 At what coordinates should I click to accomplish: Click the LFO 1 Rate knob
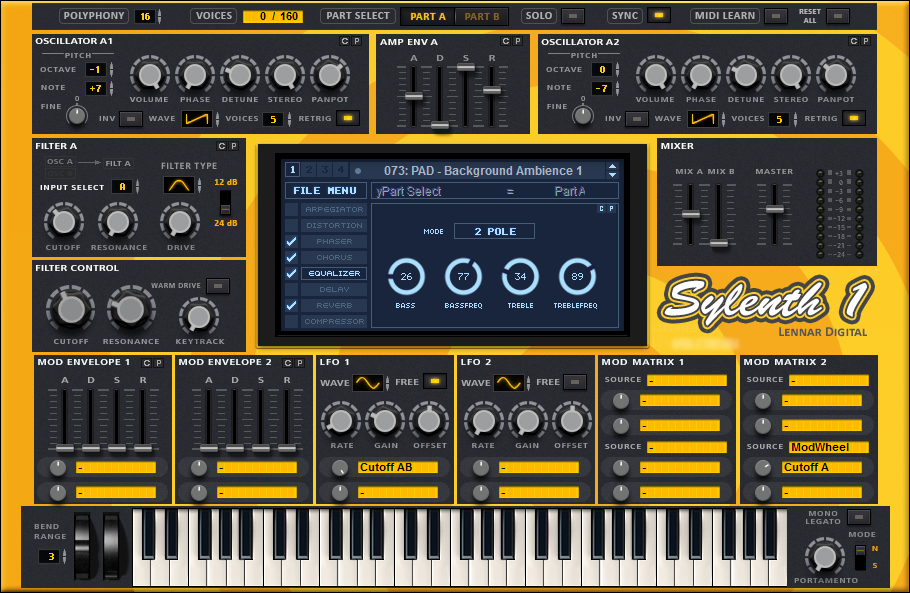click(341, 422)
